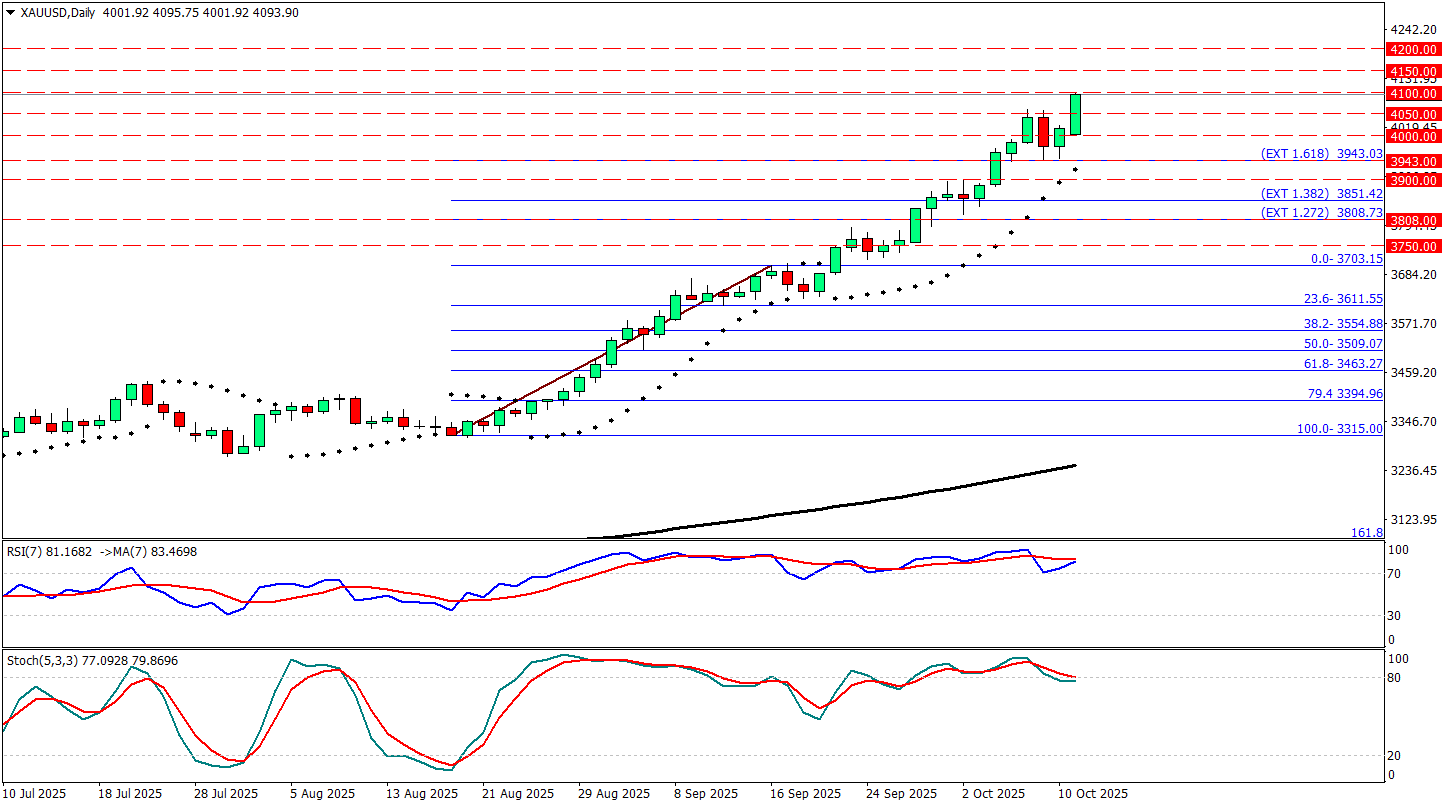The image size is (1448, 806).
Task: Click the 23.6- 3611.55 retracement label
Action: tap(1343, 299)
